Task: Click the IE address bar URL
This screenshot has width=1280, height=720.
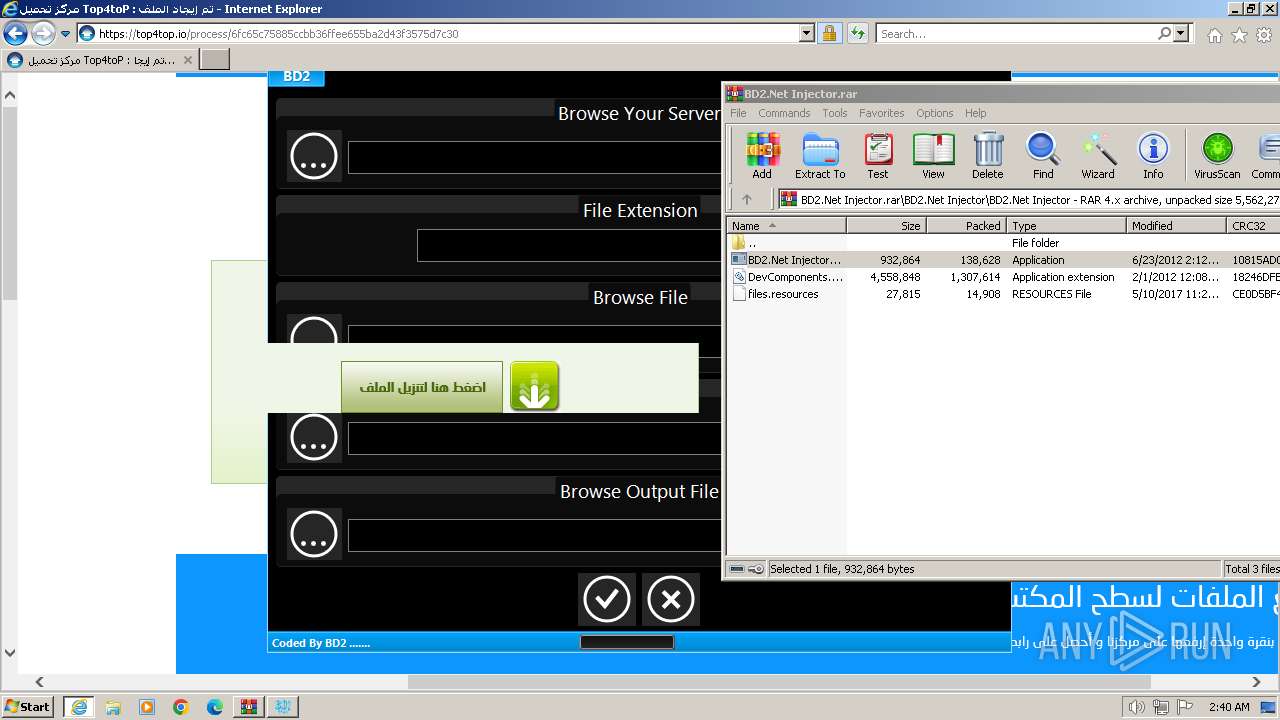Action: point(448,33)
